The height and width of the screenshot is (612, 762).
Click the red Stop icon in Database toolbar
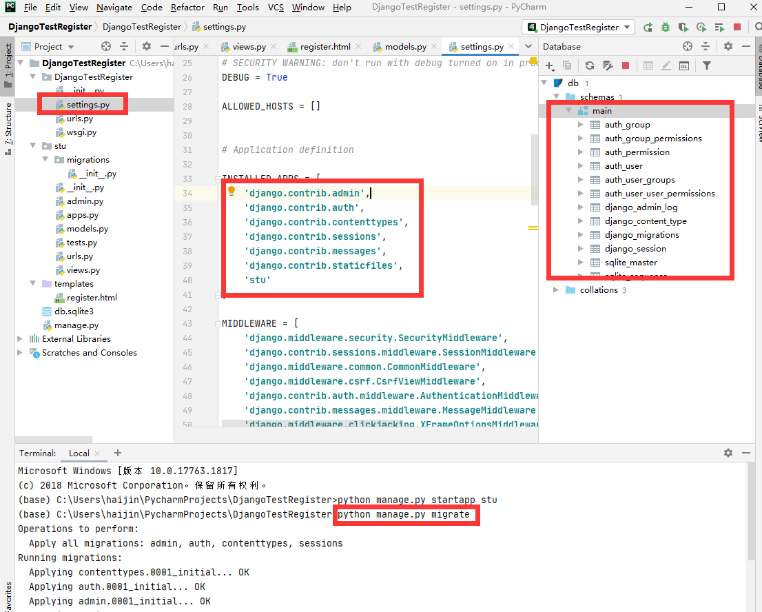pos(625,66)
